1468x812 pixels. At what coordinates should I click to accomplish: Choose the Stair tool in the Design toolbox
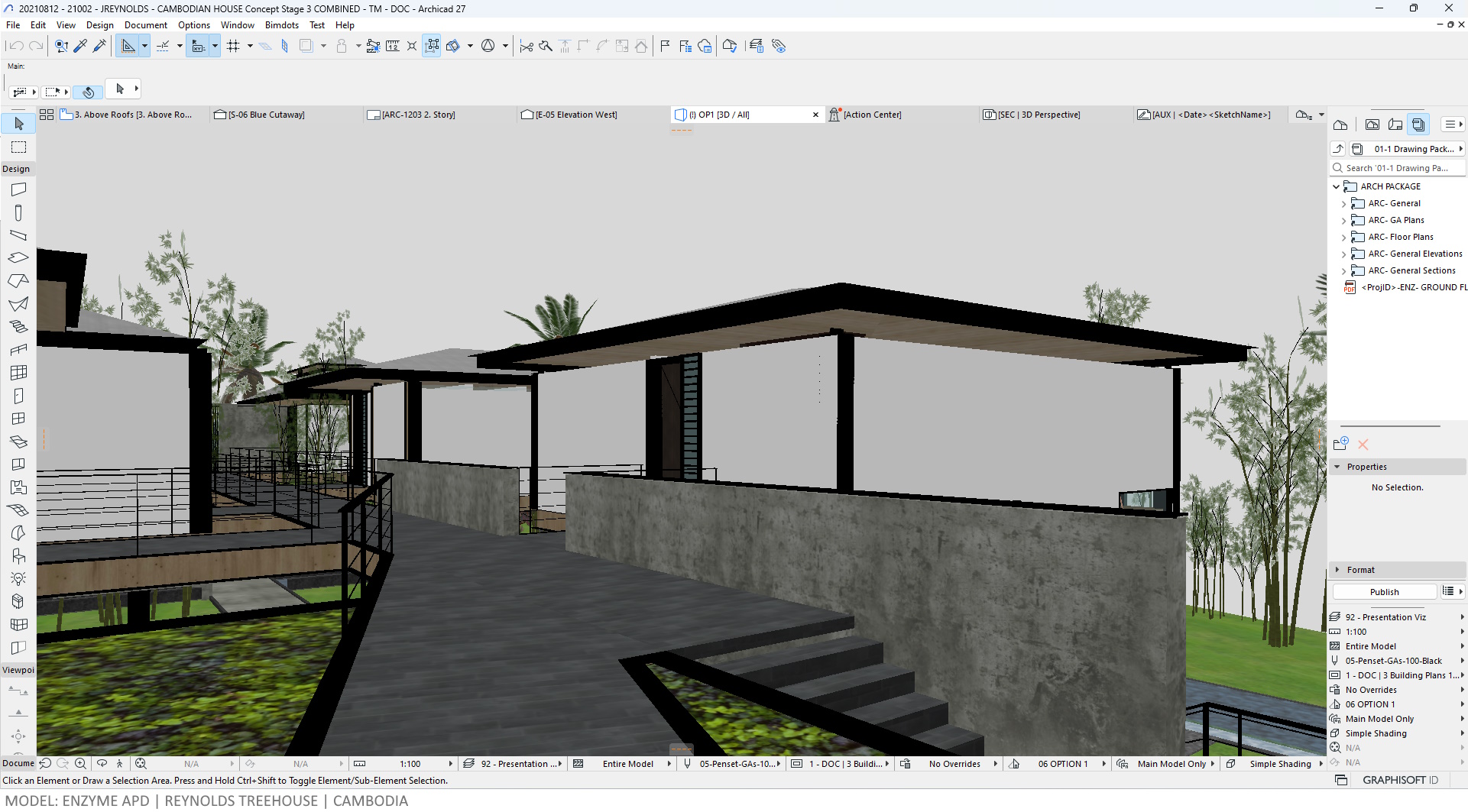(18, 327)
